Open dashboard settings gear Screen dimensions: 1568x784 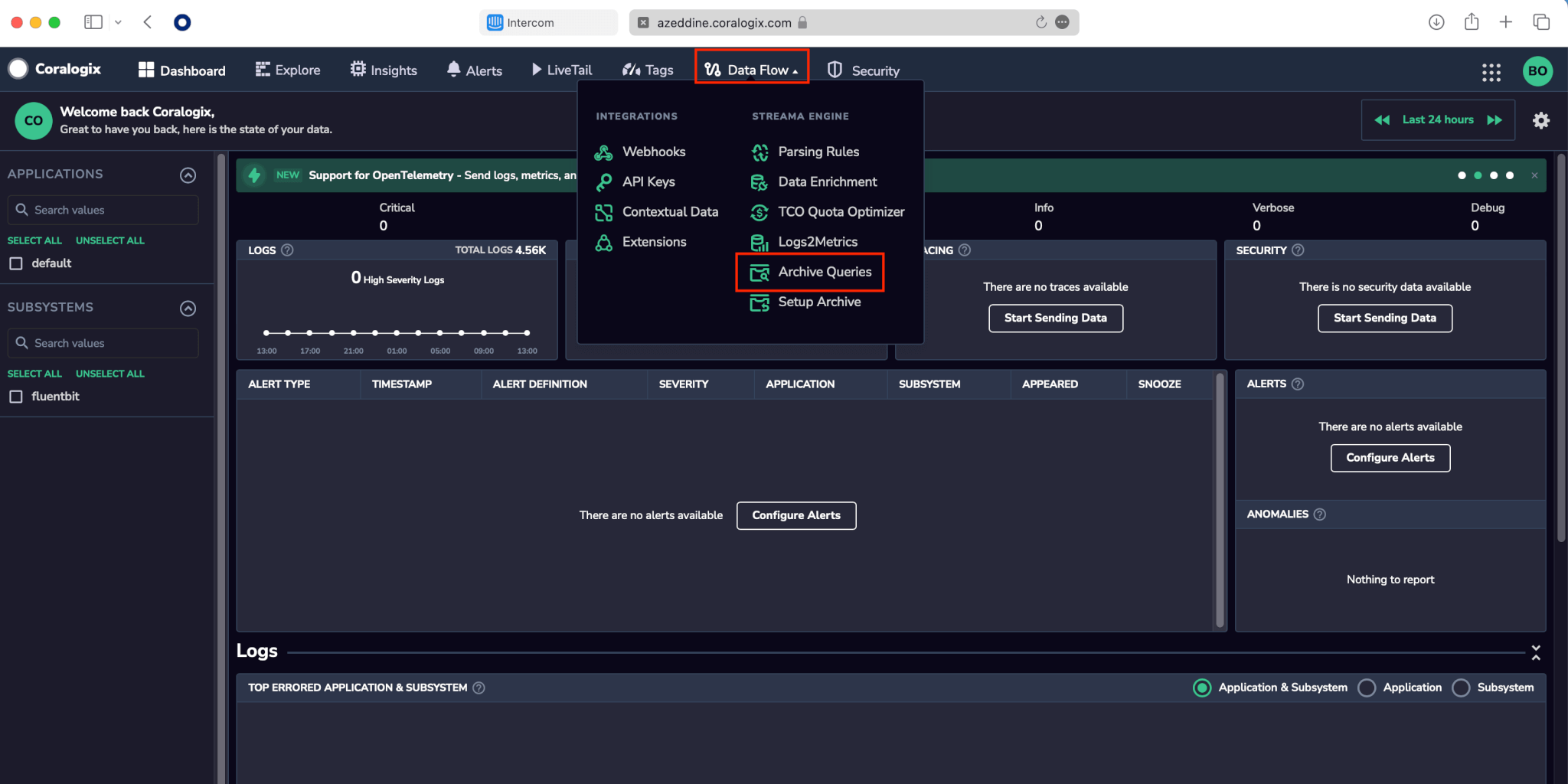(x=1541, y=120)
